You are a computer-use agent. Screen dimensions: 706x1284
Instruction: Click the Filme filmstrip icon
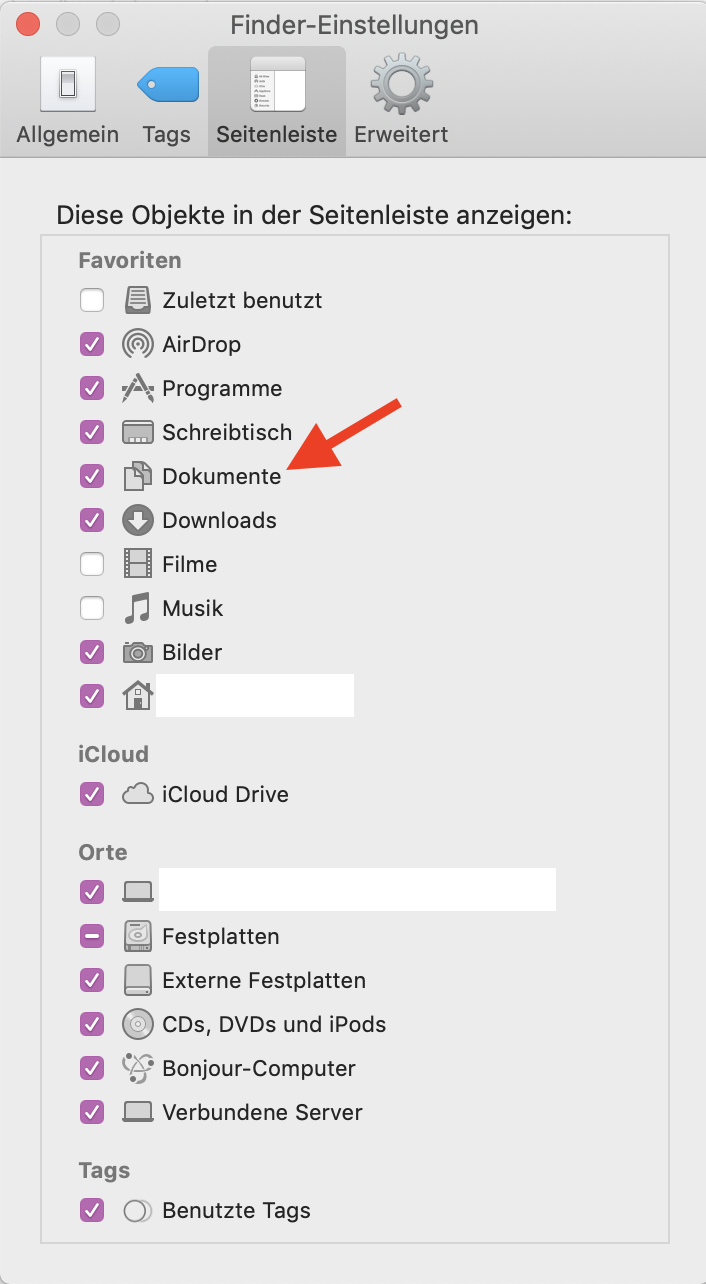click(138, 564)
